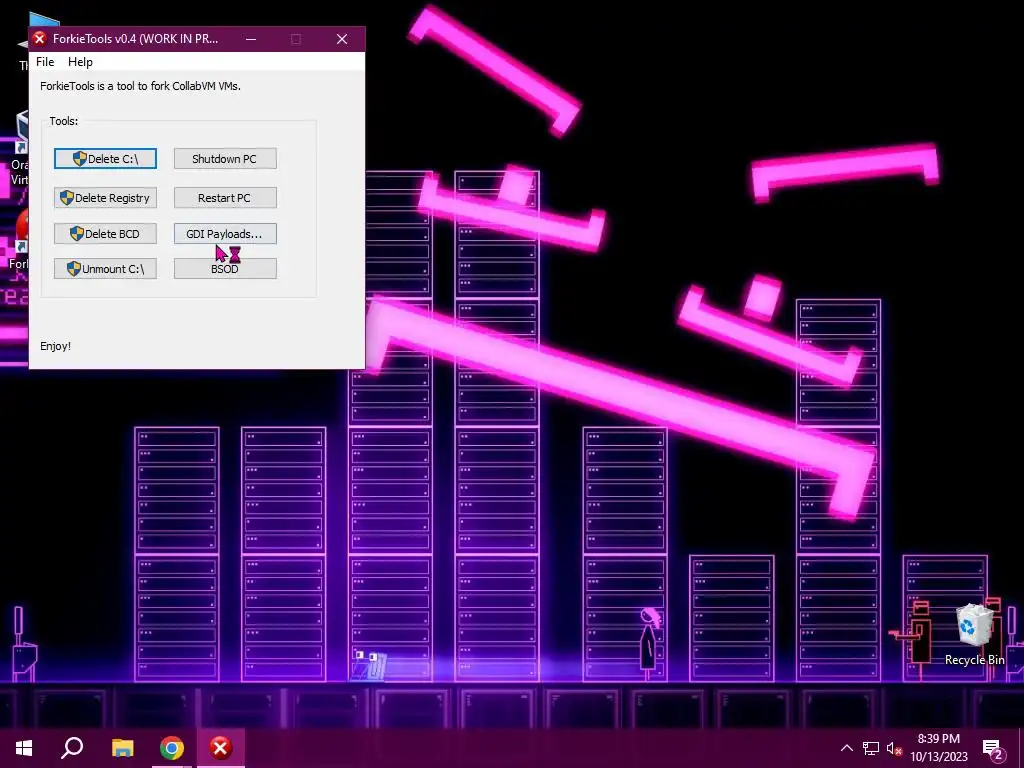The width and height of the screenshot is (1024, 768).
Task: Open the Windows Start menu
Action: tap(24, 748)
